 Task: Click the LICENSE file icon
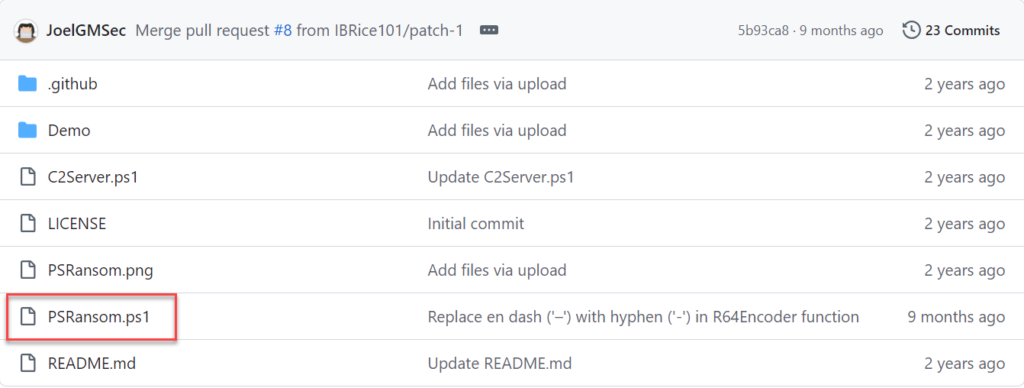tap(27, 223)
